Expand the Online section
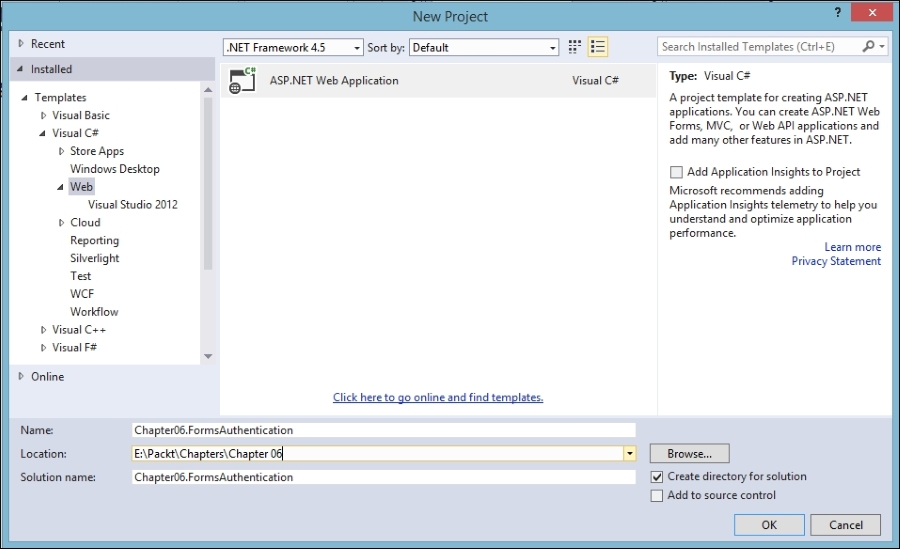The height and width of the screenshot is (549, 900). tap(22, 376)
